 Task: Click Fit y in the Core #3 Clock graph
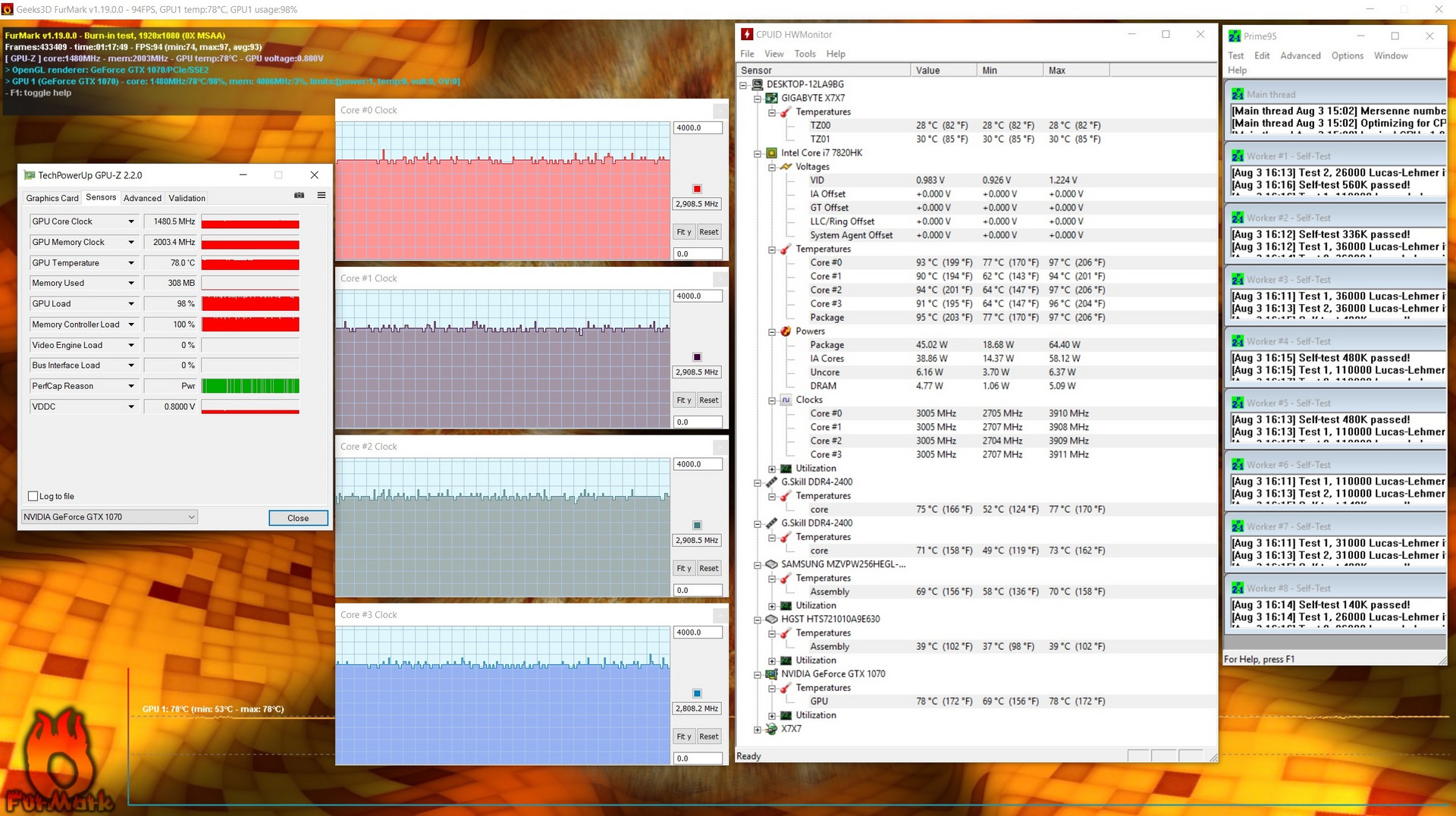683,737
